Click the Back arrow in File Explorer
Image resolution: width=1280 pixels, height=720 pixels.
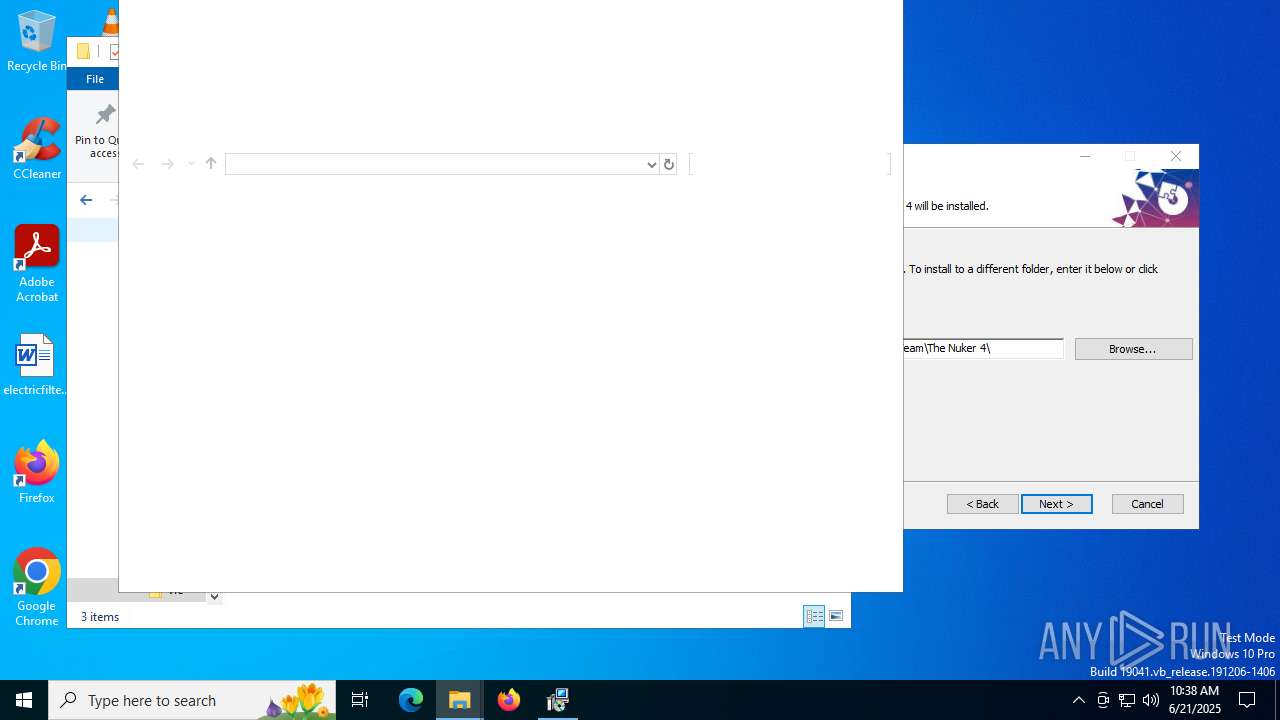pyautogui.click(x=86, y=200)
